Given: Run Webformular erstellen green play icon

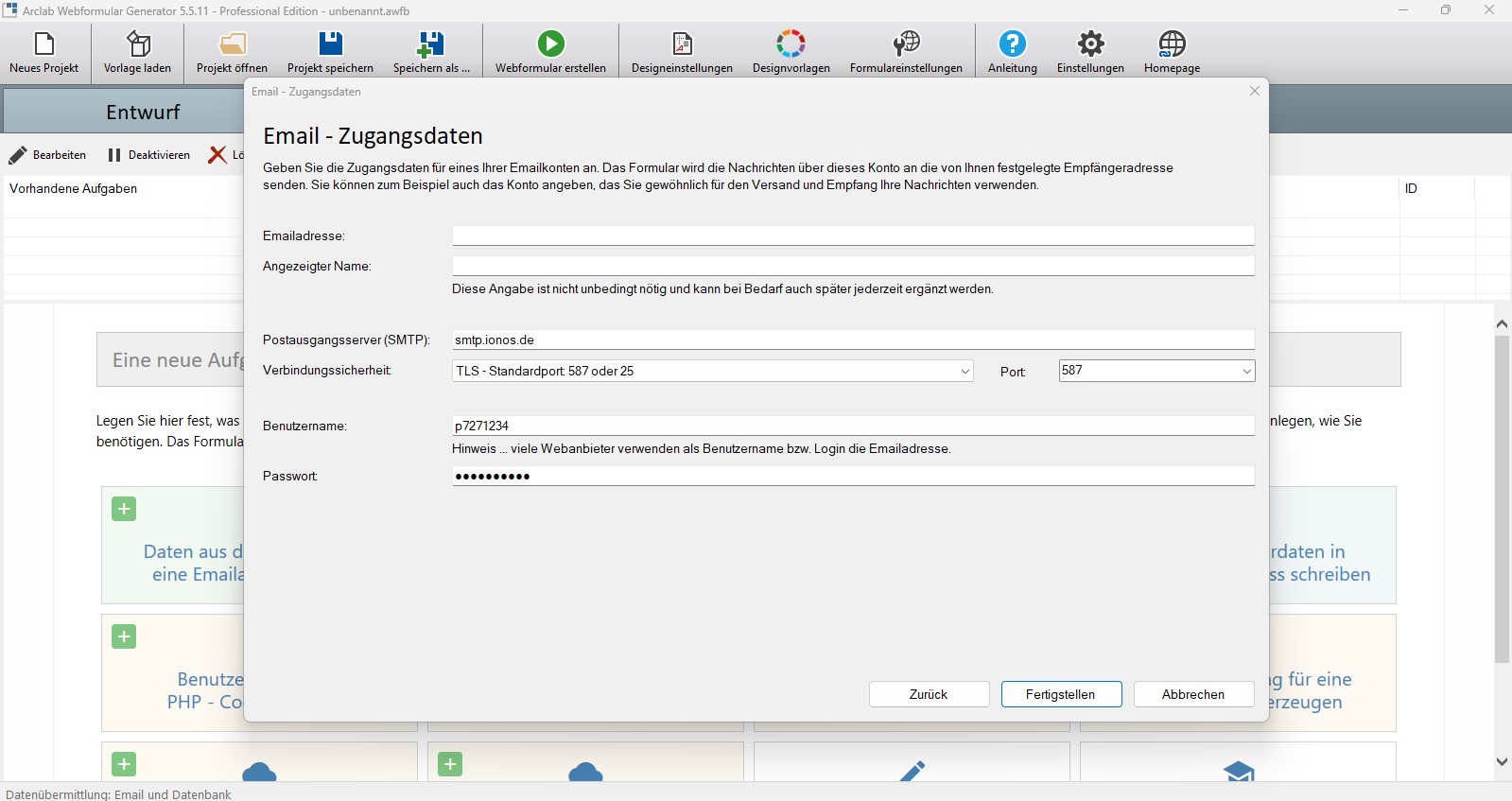Looking at the screenshot, I should [550, 44].
